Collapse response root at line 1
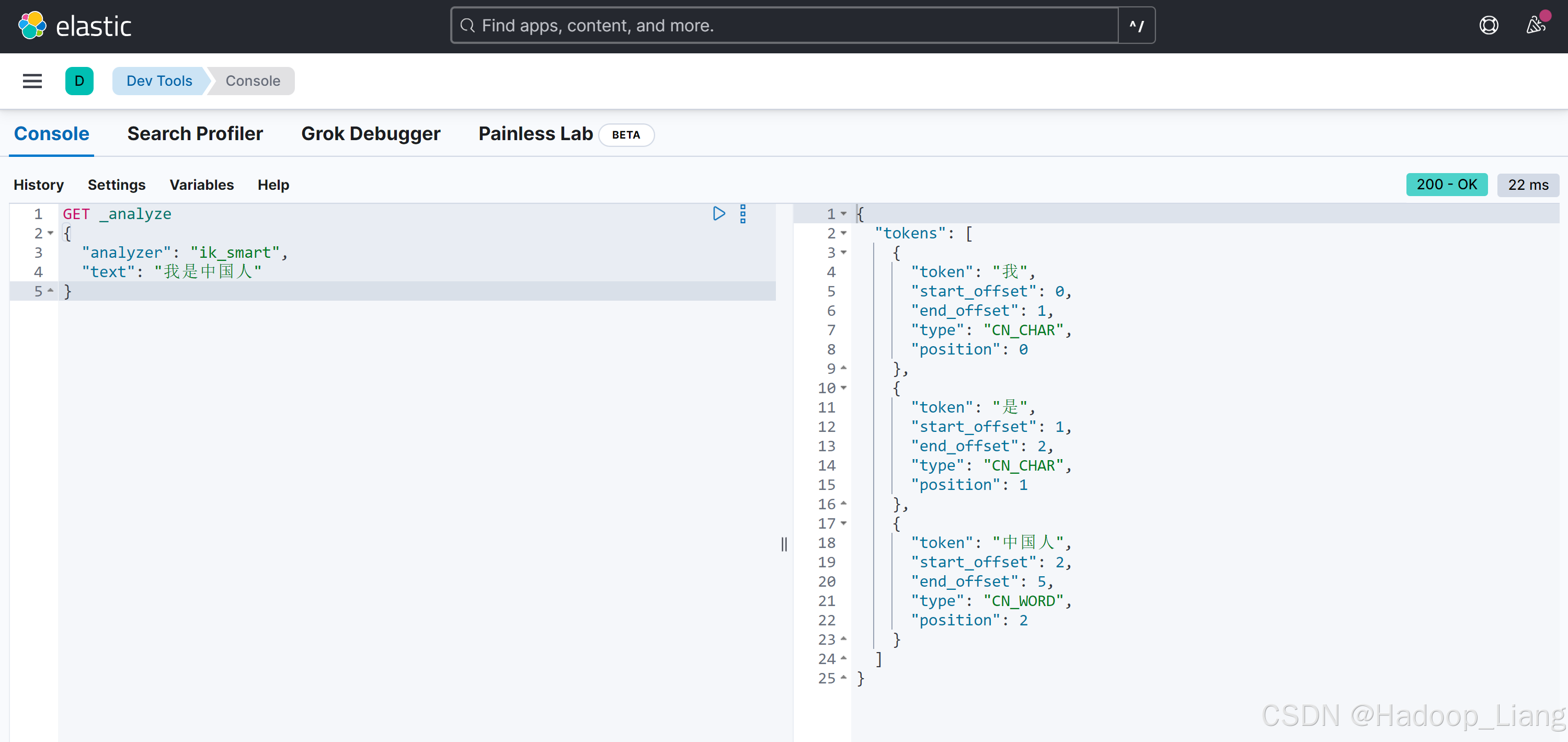The width and height of the screenshot is (1568, 742). tap(844, 214)
